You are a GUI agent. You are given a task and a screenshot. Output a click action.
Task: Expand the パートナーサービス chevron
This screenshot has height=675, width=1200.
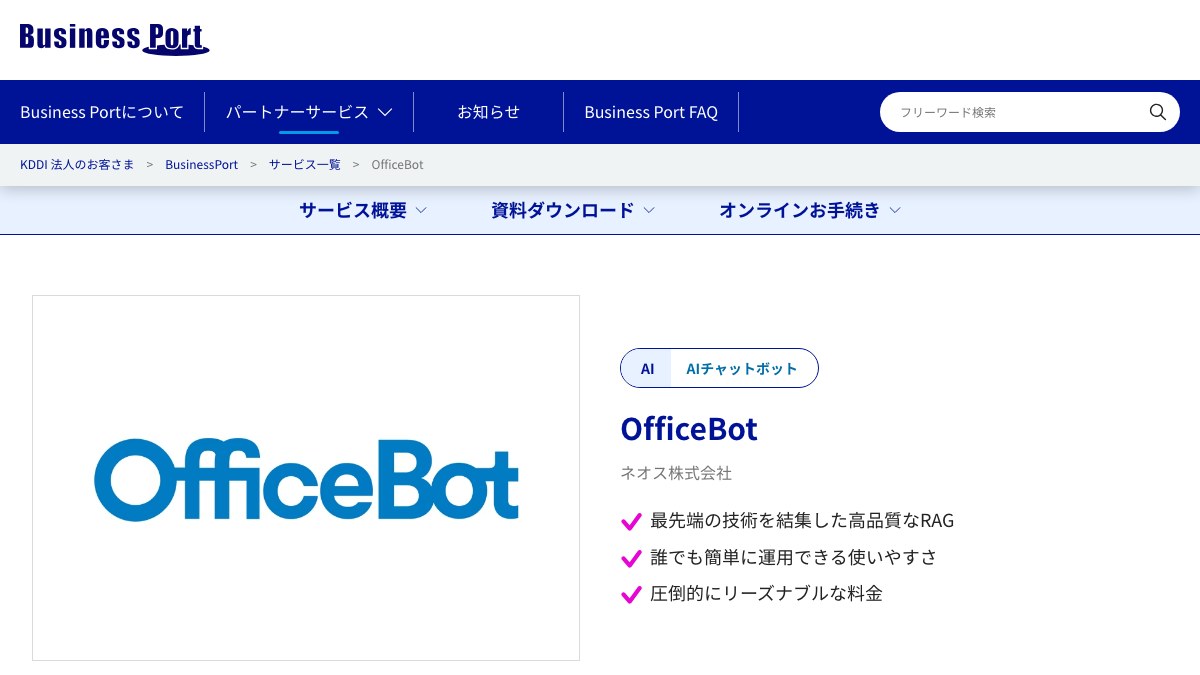pos(385,112)
